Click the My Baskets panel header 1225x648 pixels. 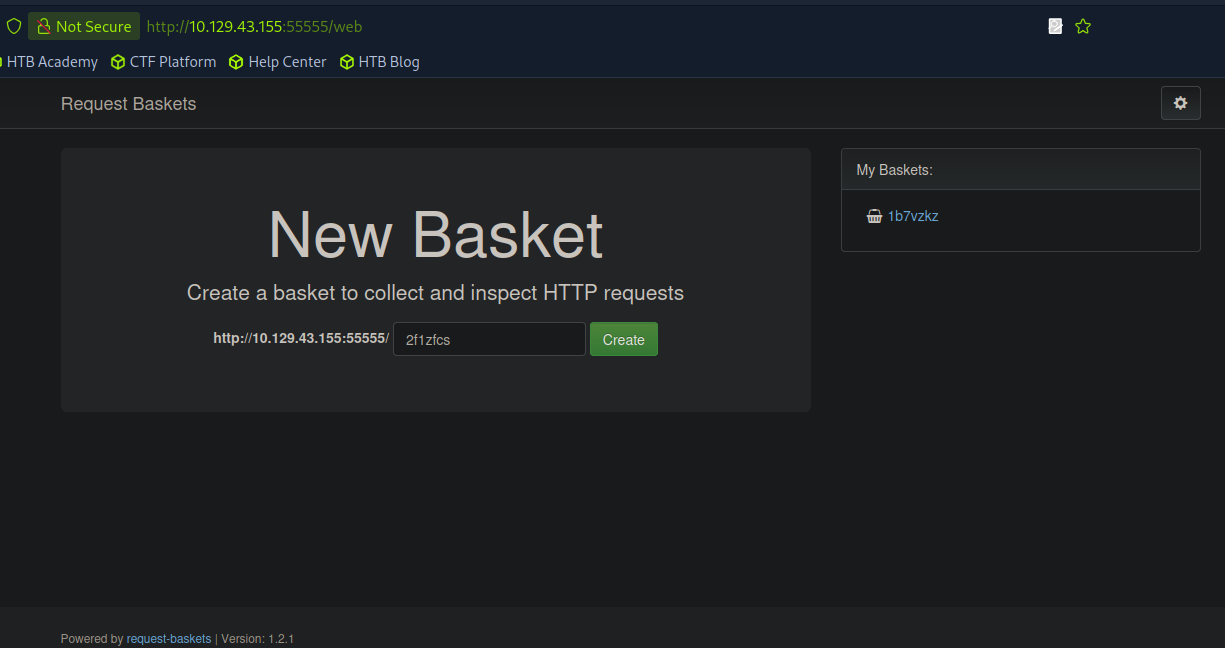click(x=1020, y=170)
